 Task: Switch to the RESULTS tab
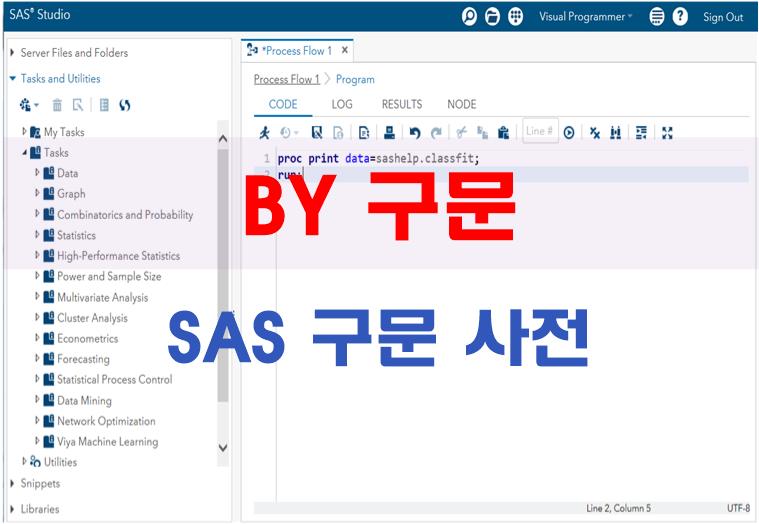coord(402,104)
